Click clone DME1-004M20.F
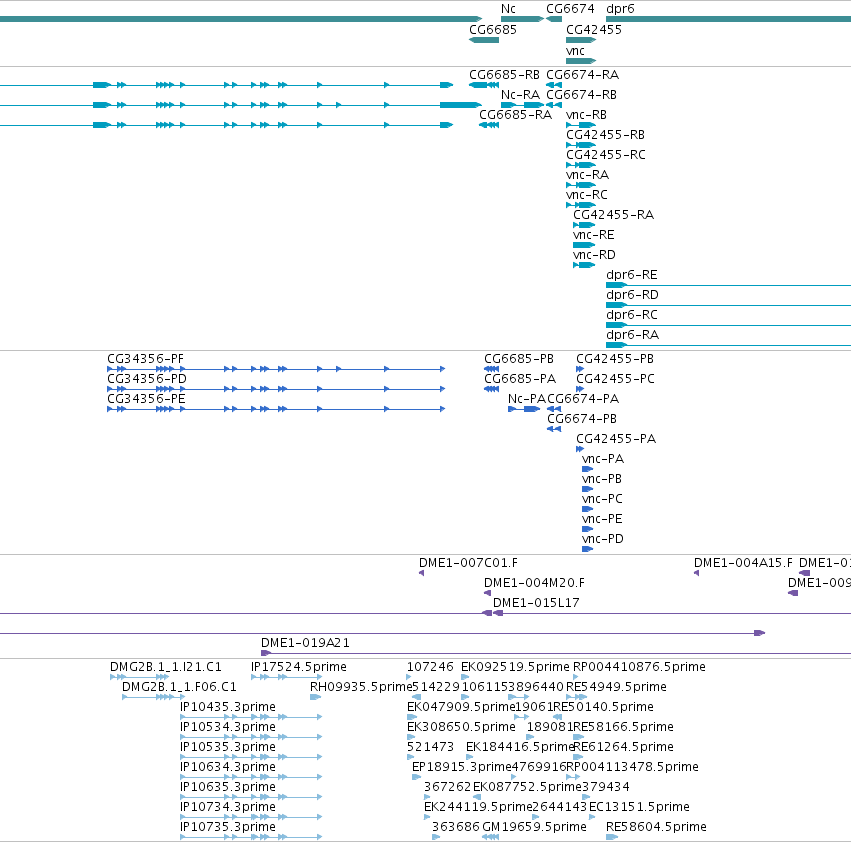 click(x=535, y=583)
